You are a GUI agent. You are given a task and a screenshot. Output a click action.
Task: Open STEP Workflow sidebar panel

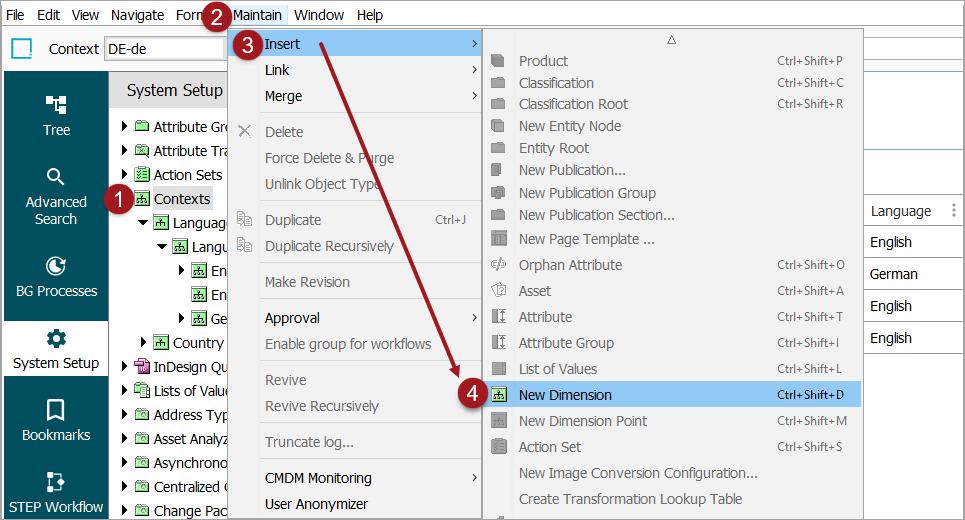tap(56, 493)
